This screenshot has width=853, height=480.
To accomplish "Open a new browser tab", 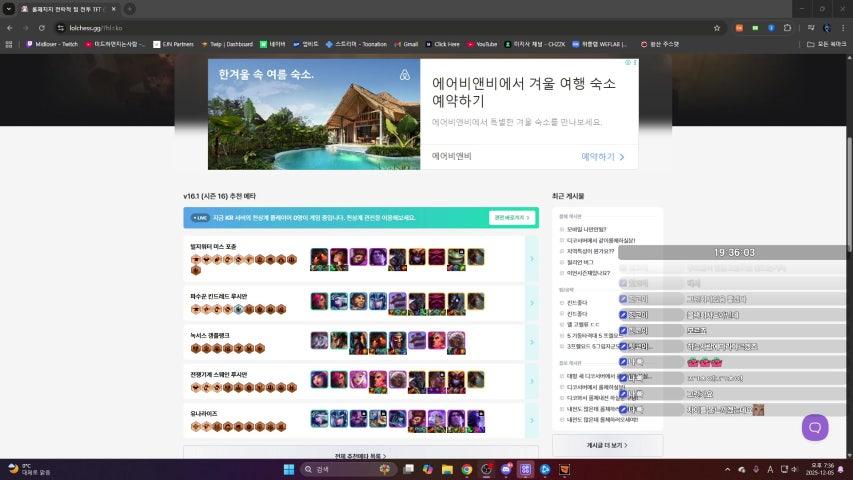I will click(129, 9).
